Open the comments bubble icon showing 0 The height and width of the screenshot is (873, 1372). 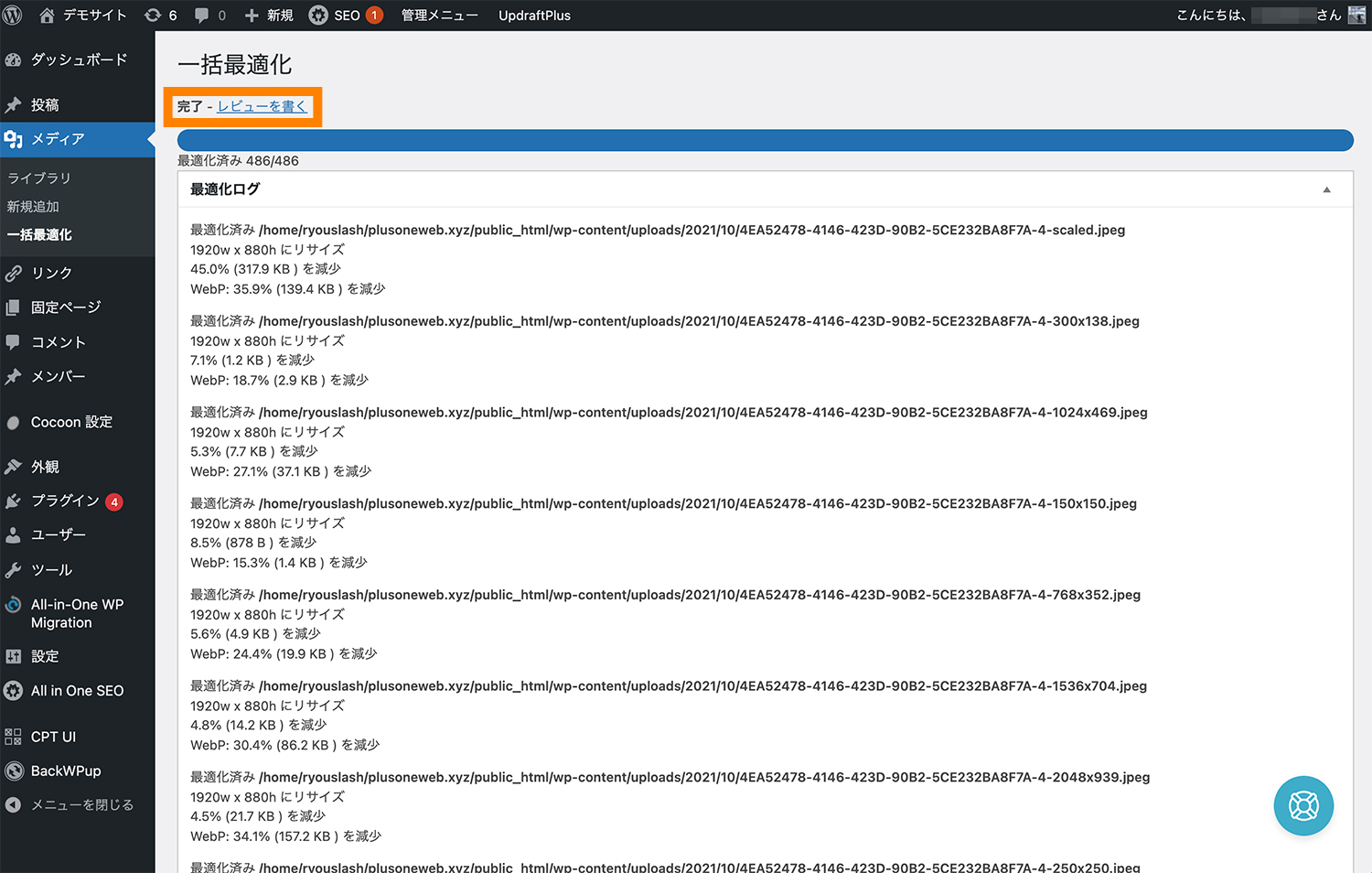click(x=203, y=15)
